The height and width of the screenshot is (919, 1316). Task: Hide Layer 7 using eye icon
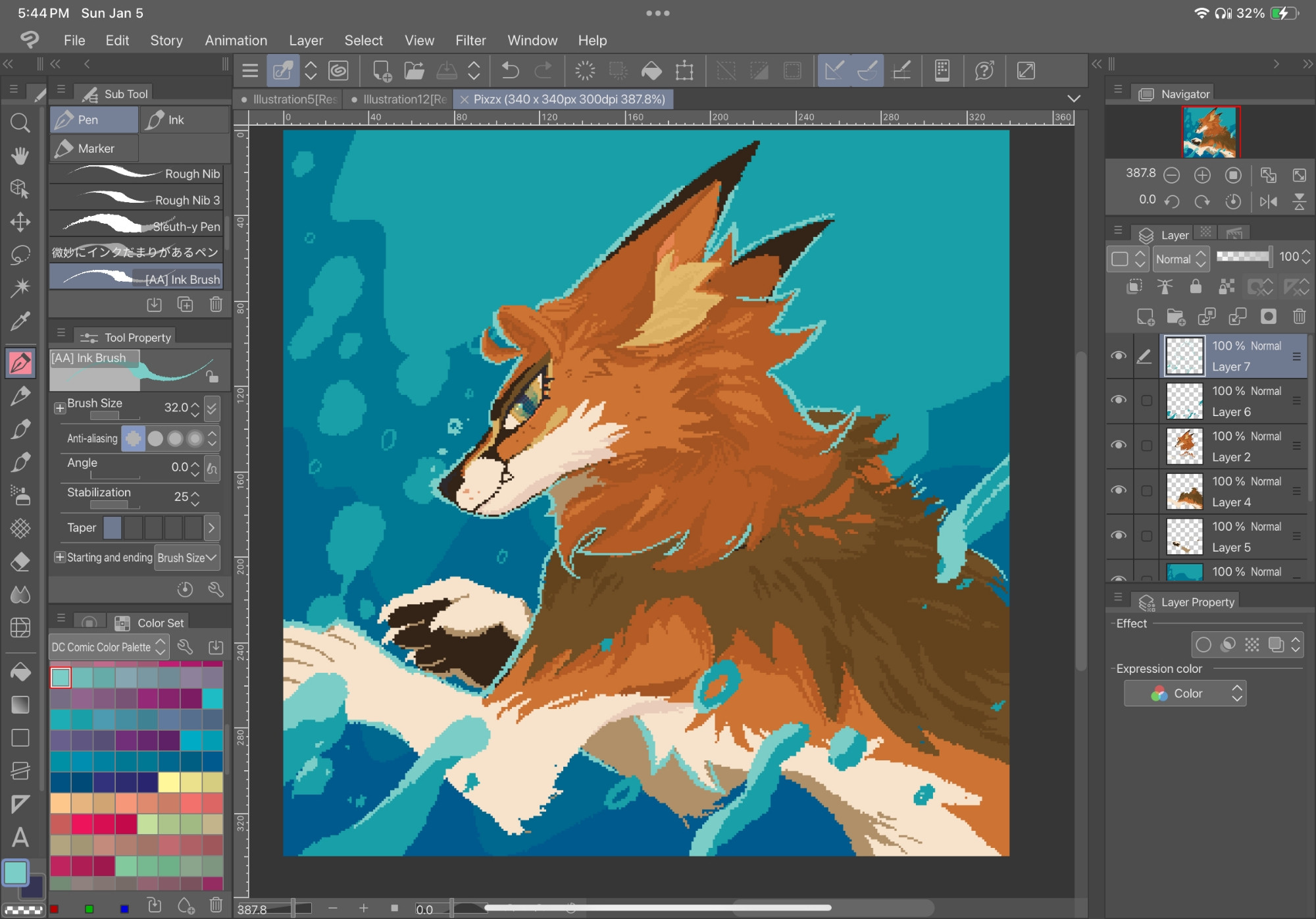click(x=1119, y=355)
